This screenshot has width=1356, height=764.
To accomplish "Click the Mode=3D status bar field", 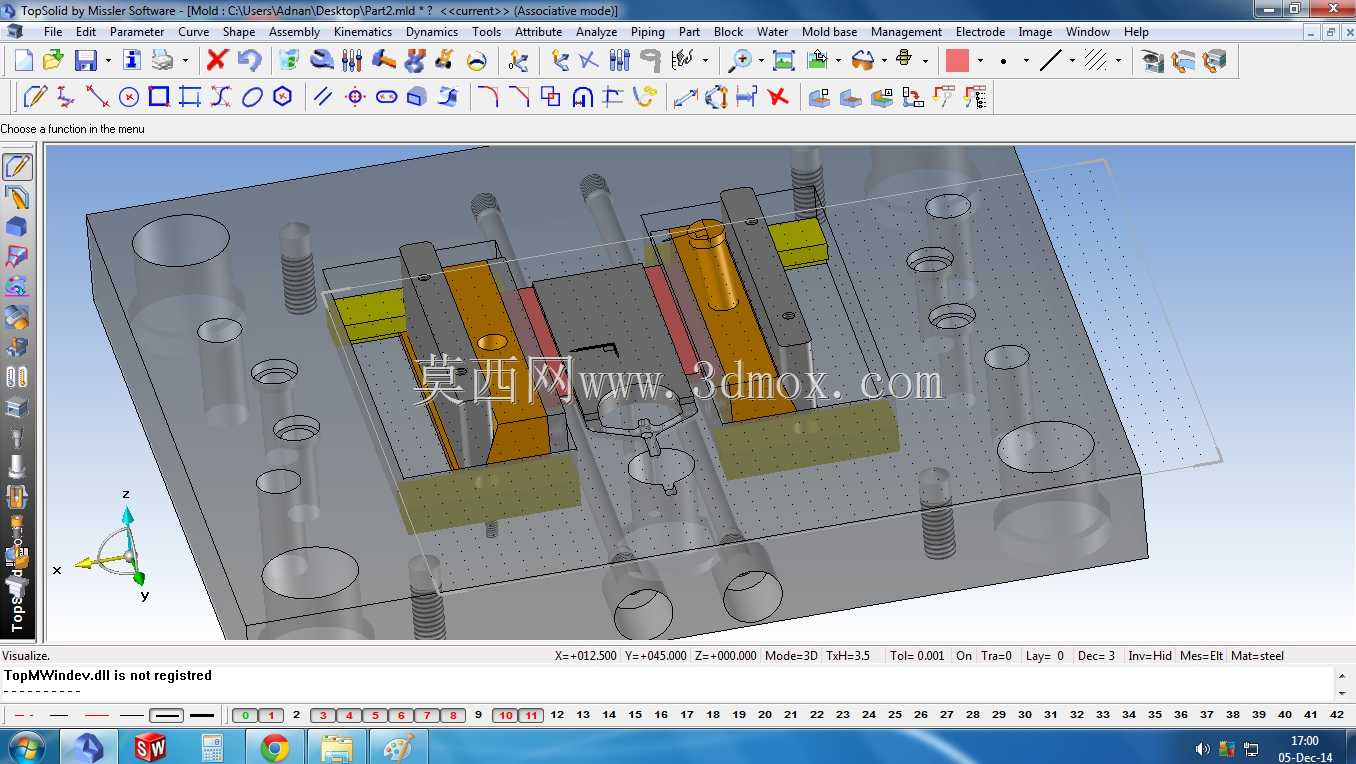I will pyautogui.click(x=791, y=656).
